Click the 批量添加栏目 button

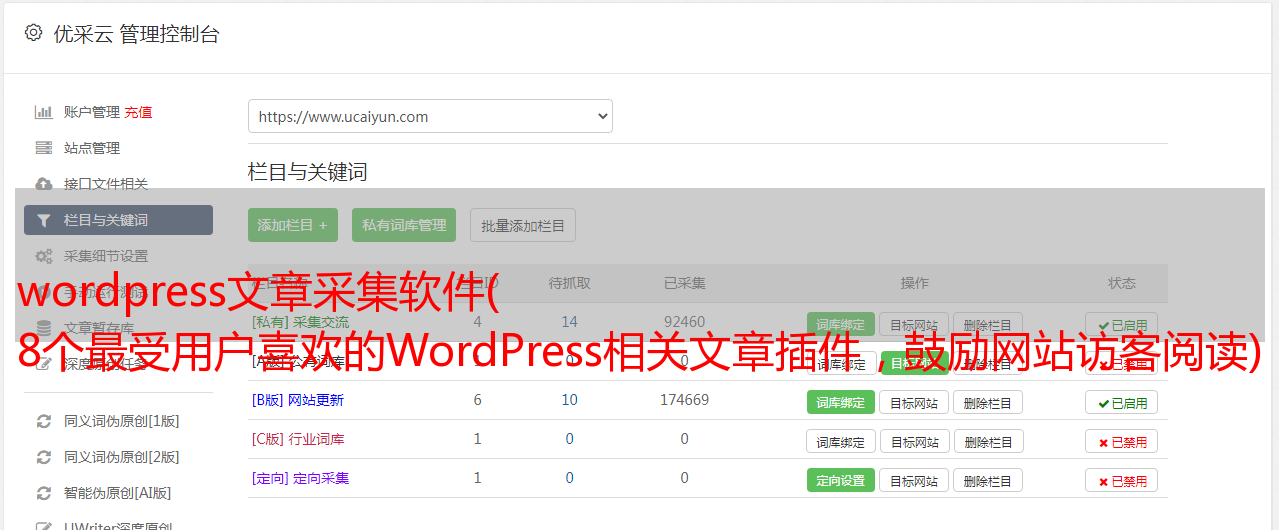click(x=523, y=225)
